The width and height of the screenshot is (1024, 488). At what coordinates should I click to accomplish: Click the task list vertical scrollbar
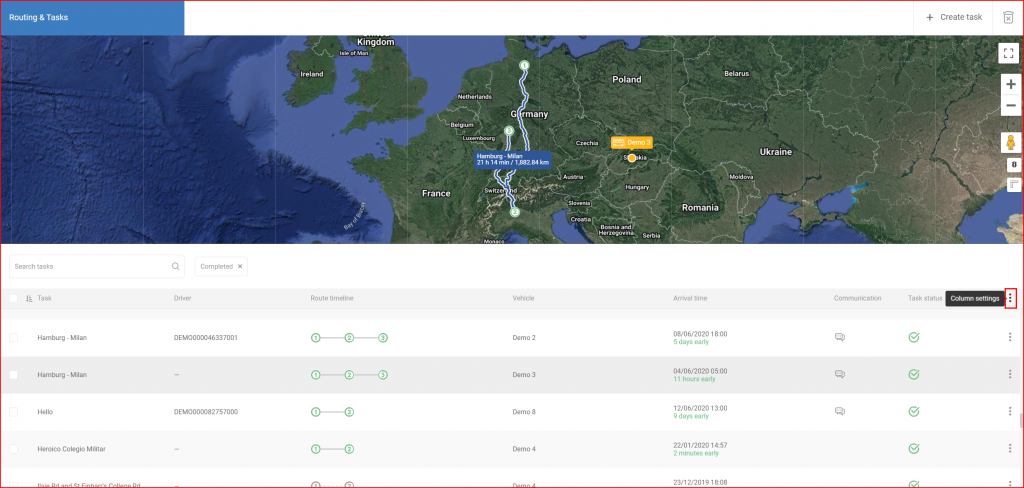pos(1021,420)
